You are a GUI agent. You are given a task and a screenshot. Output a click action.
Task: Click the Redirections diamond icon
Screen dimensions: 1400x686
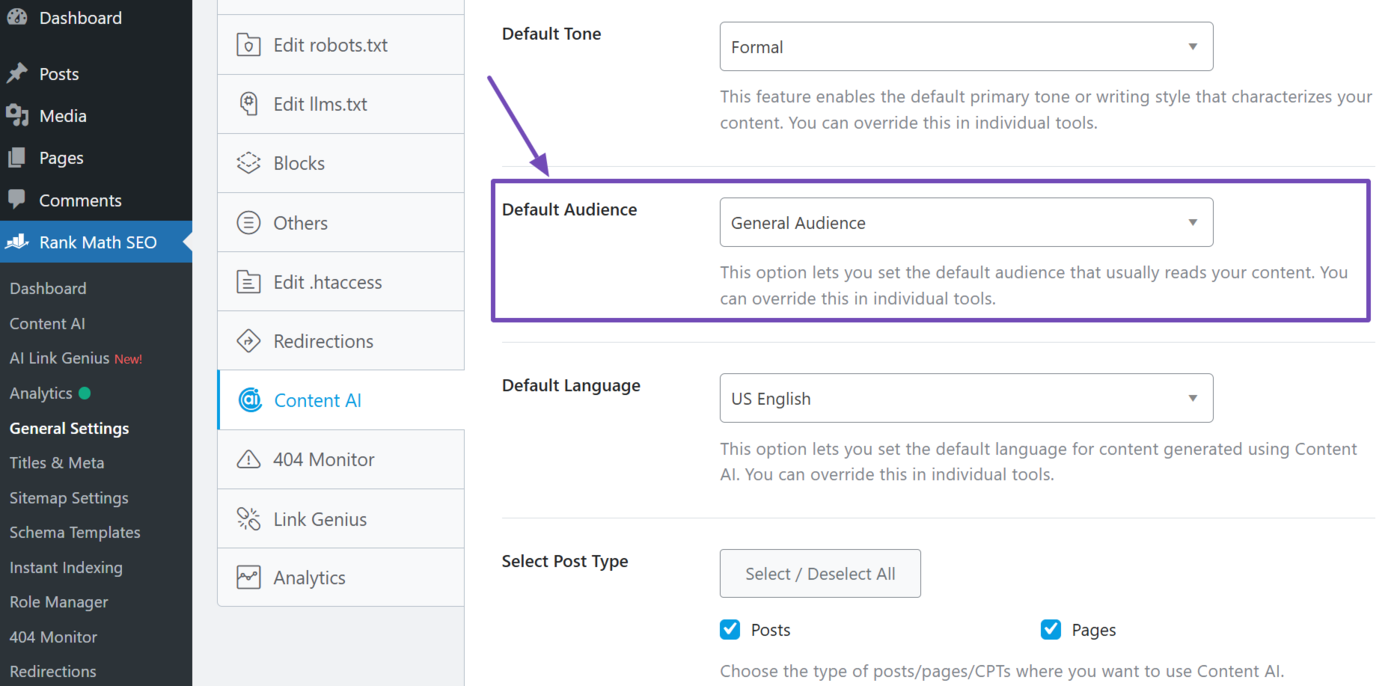click(248, 341)
